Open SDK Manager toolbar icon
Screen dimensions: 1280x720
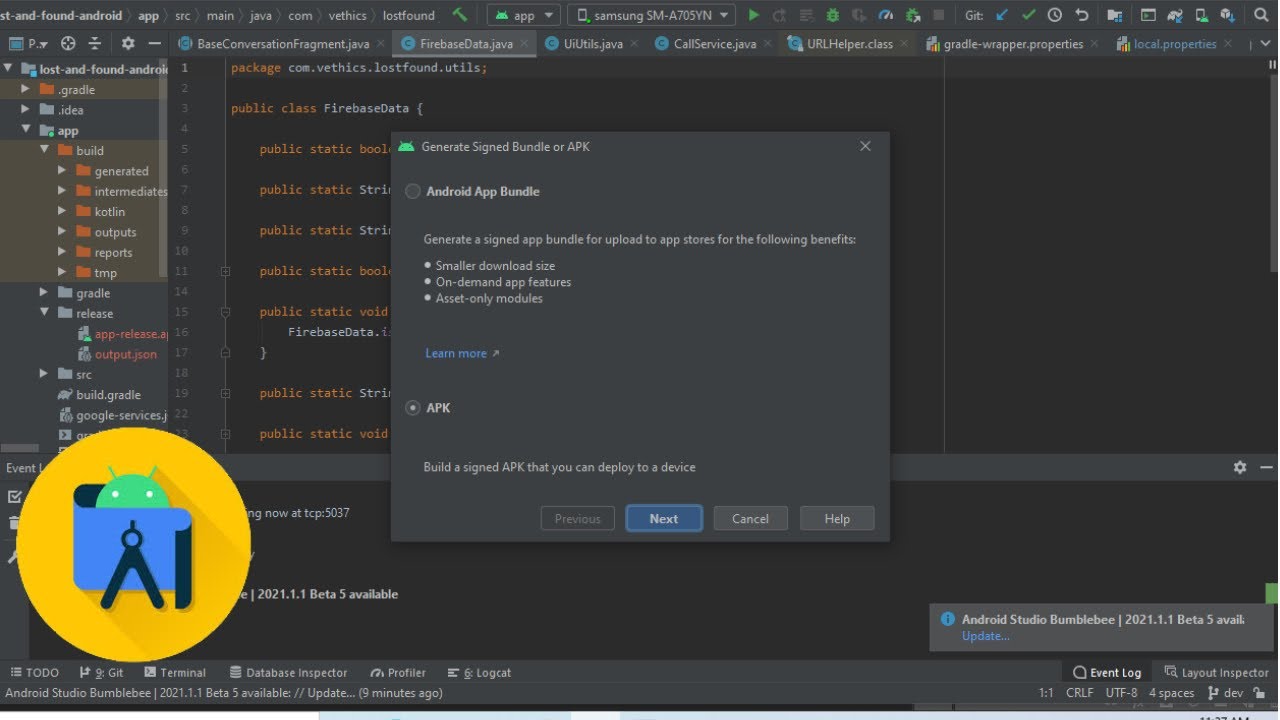(1228, 15)
